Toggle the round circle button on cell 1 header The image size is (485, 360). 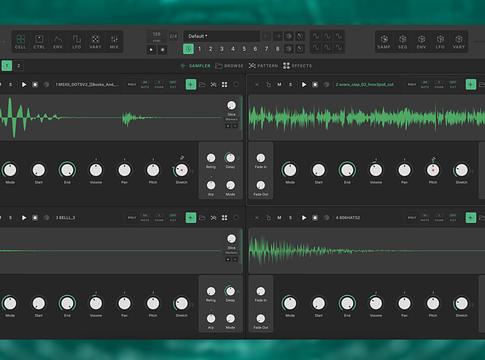[x=236, y=85]
